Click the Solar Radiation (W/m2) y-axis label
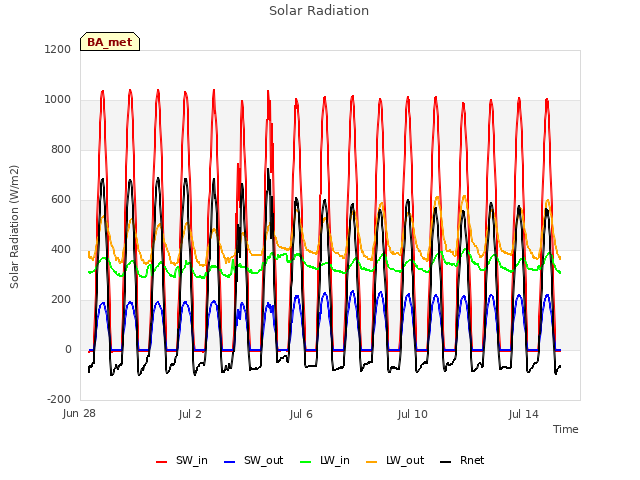The image size is (640, 480). (x=14, y=227)
